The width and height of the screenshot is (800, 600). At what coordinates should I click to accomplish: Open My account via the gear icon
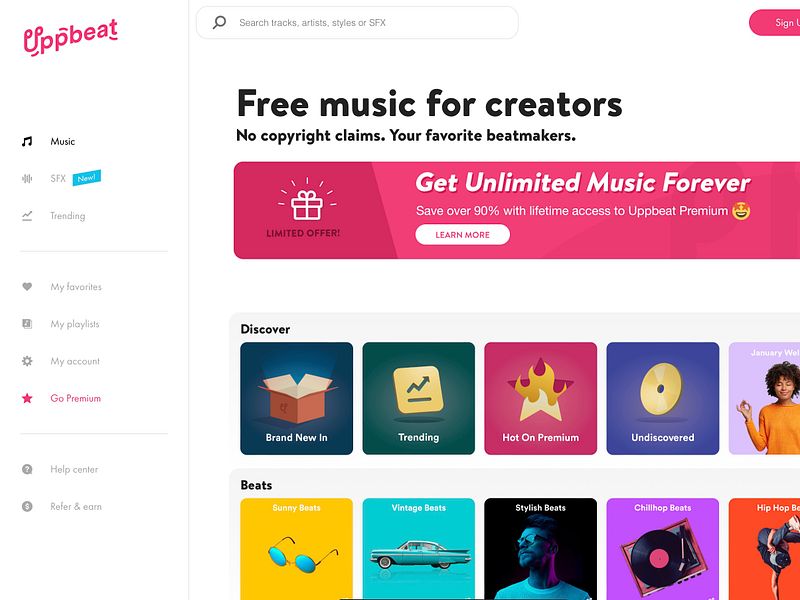[x=26, y=361]
